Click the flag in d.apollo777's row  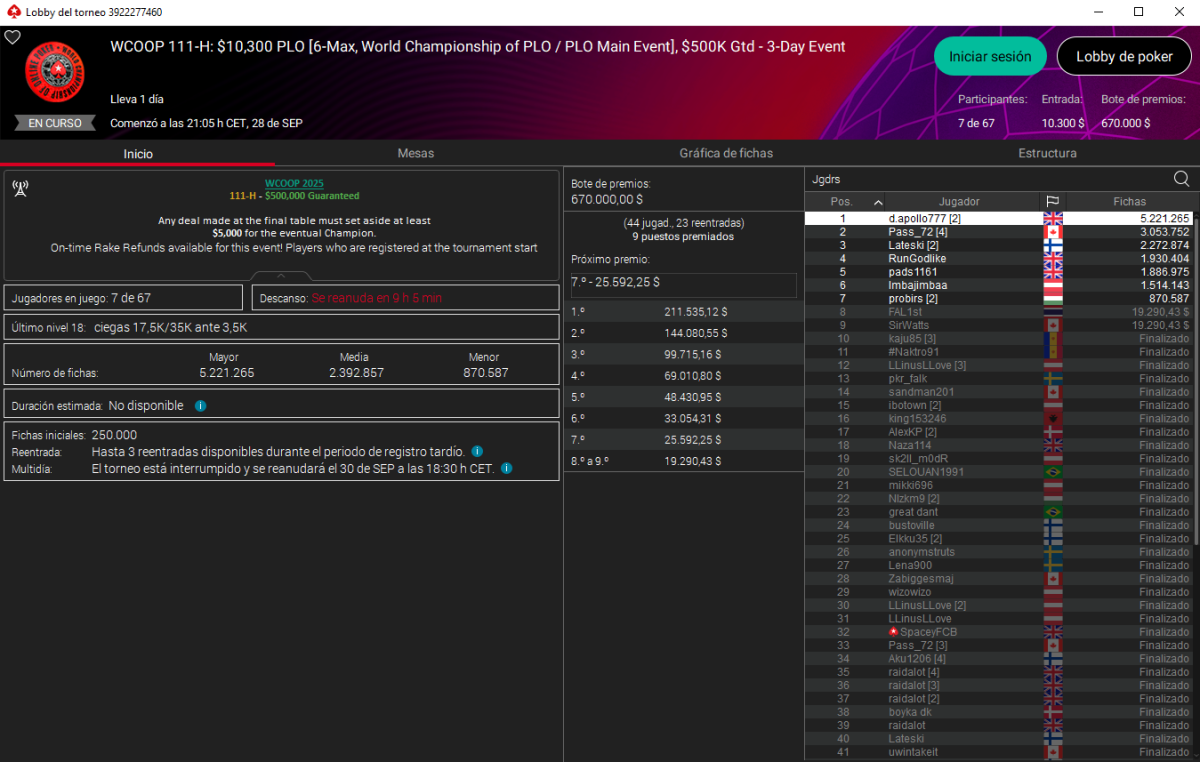pos(1052,218)
